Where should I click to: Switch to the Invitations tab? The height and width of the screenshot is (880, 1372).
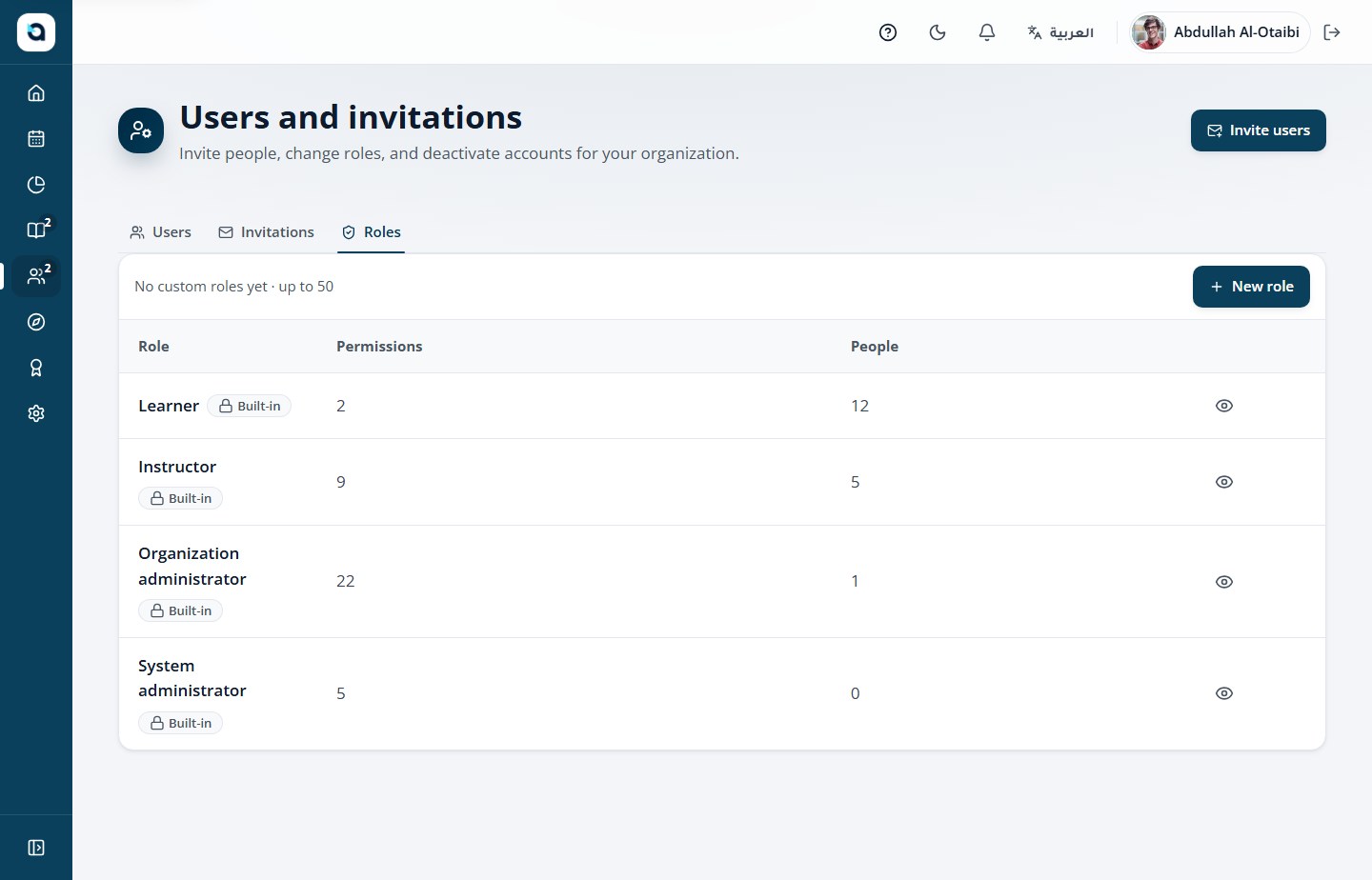point(266,232)
